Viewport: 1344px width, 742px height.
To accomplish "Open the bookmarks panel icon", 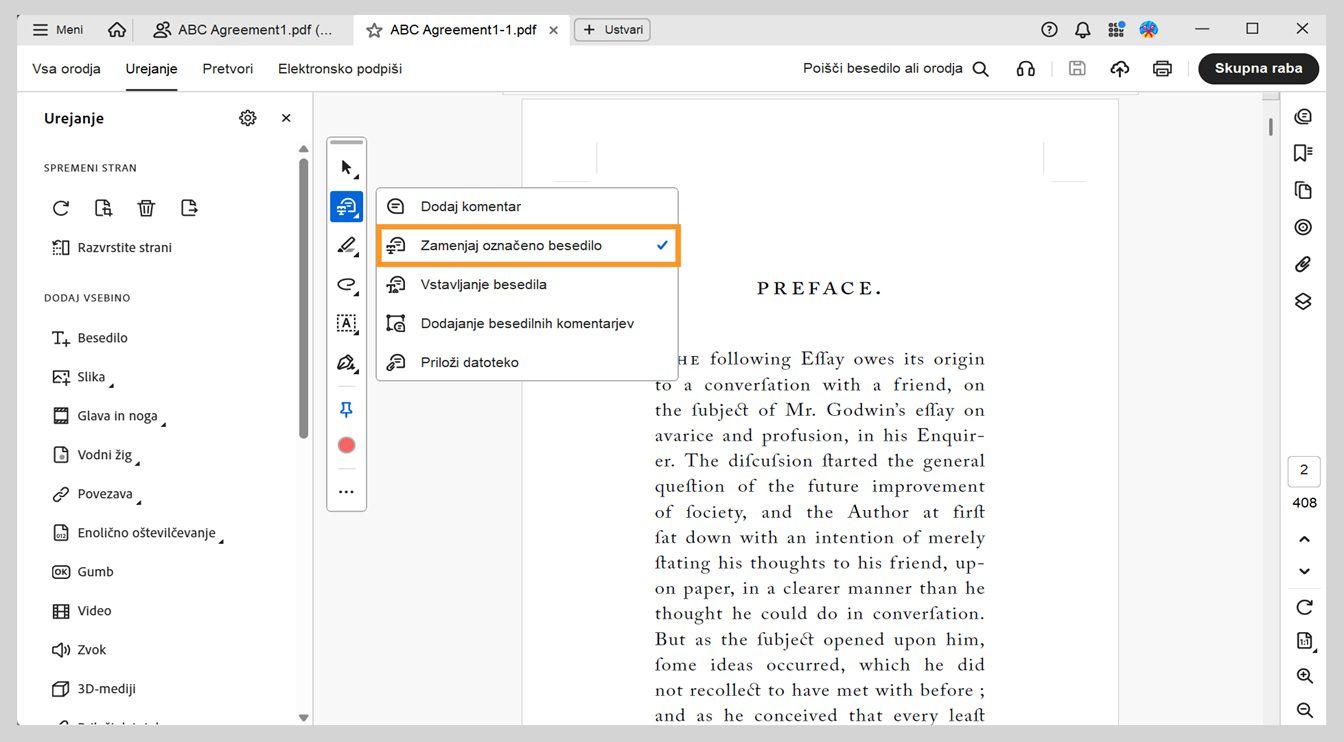I will pos(1303,153).
